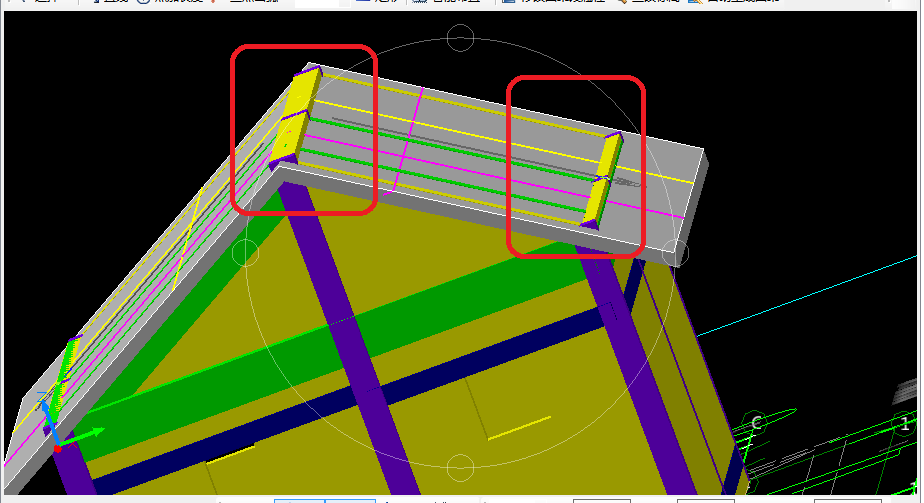
Task: Select the grid axis bubble labeled 1
Action: click(x=905, y=423)
